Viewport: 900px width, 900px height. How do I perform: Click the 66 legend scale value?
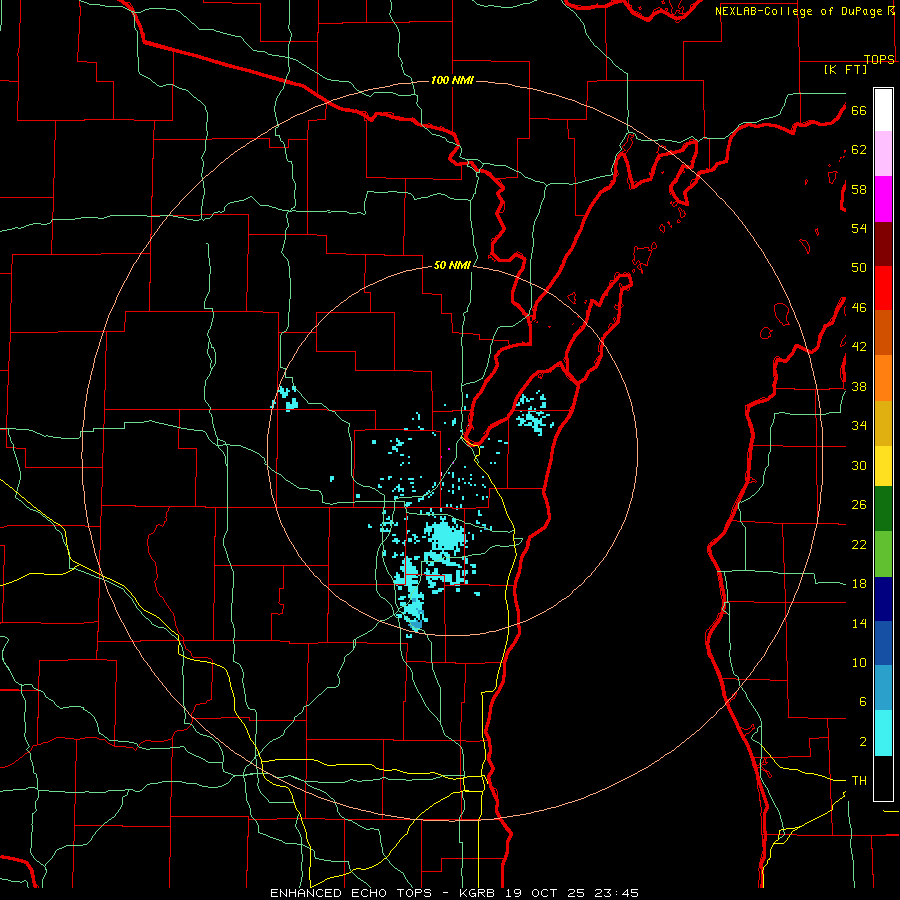point(859,111)
